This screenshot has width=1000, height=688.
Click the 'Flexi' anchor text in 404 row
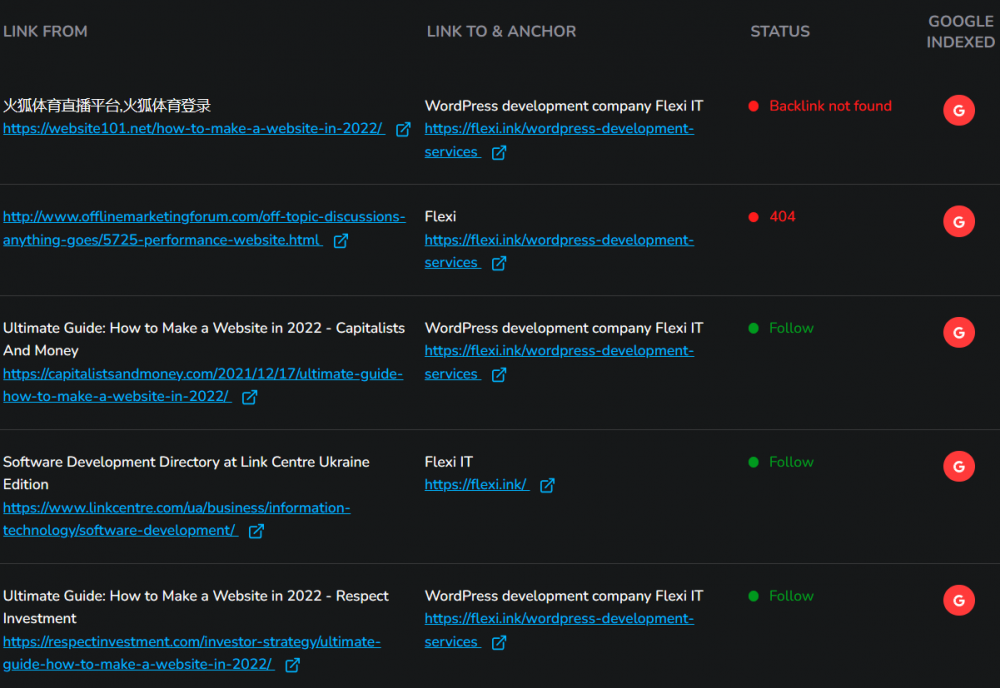point(440,216)
